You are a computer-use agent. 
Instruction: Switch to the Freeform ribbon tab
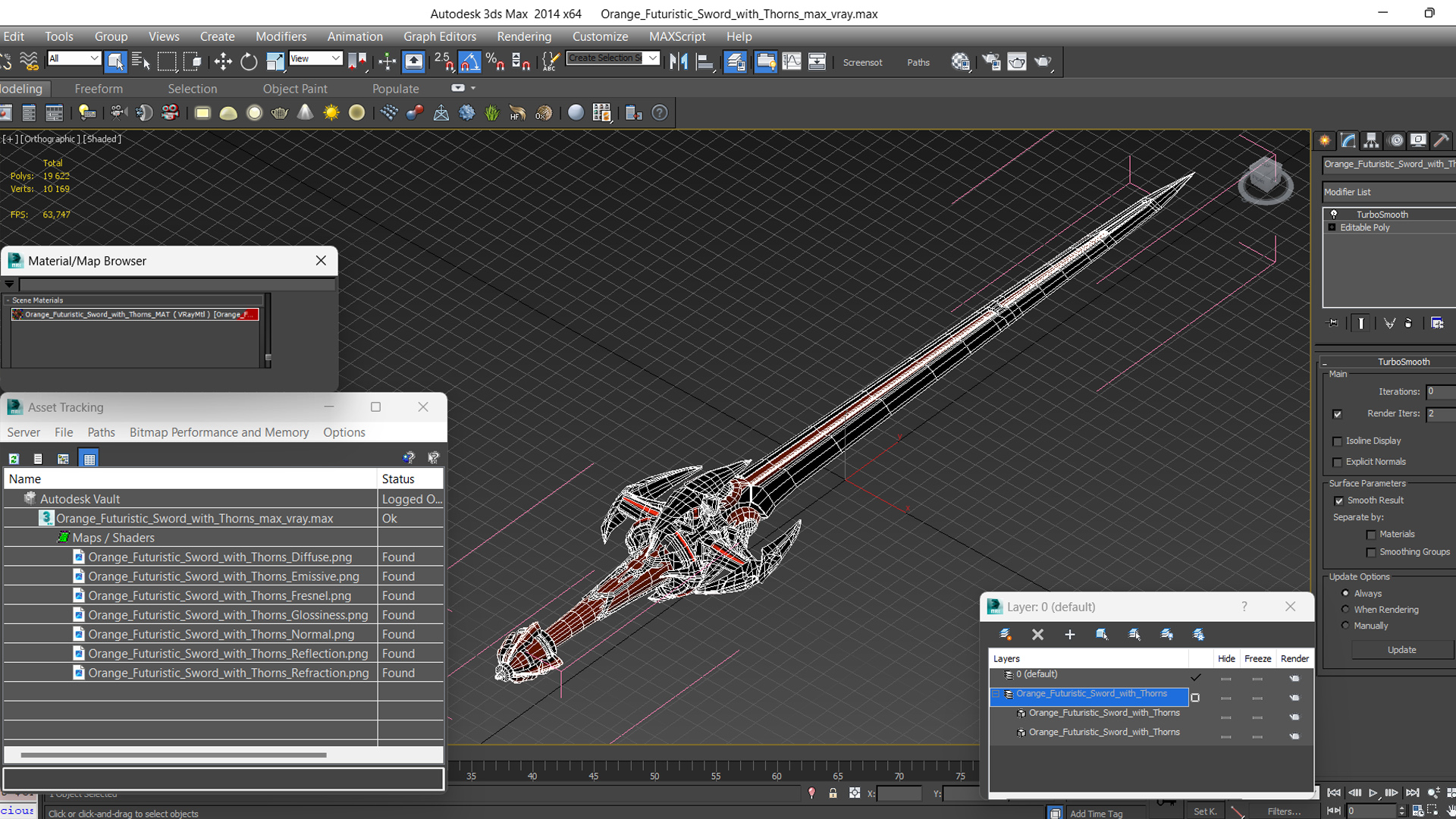(99, 89)
